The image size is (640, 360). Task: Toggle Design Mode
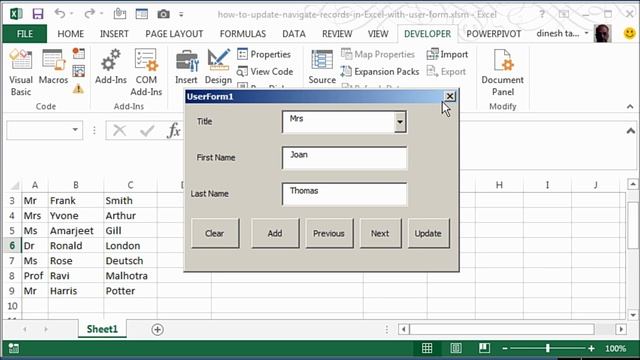(x=218, y=67)
